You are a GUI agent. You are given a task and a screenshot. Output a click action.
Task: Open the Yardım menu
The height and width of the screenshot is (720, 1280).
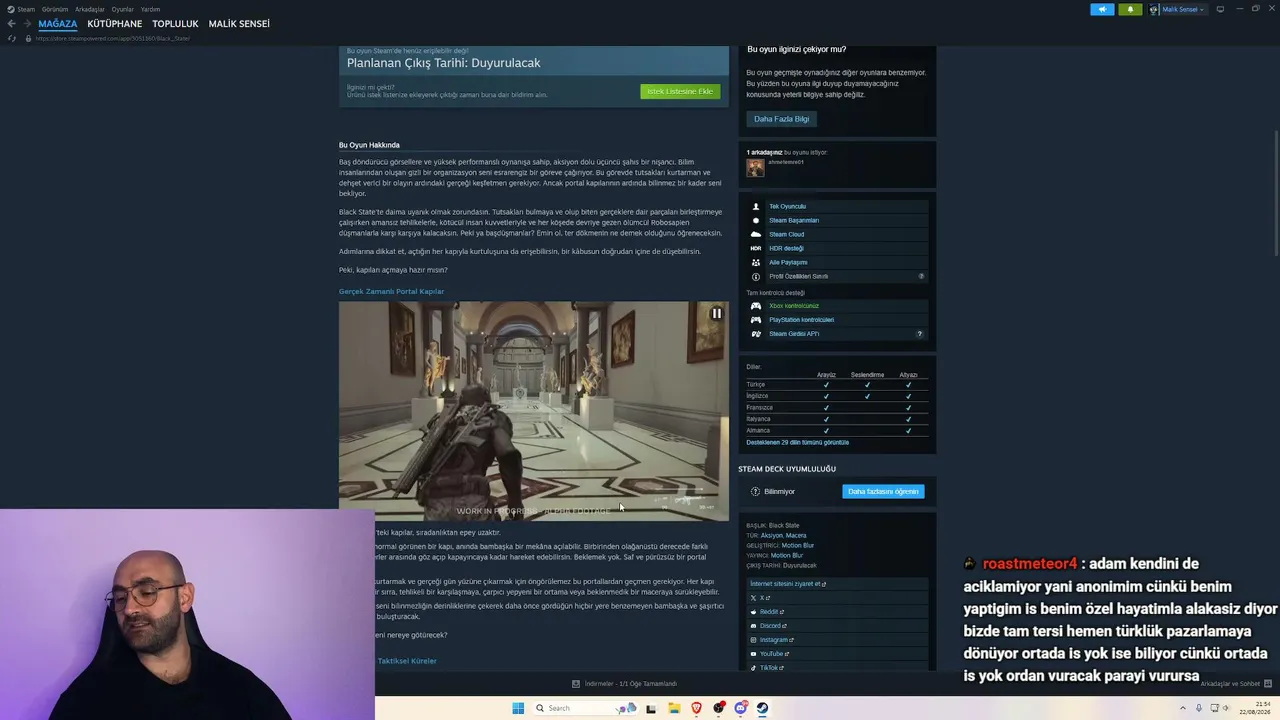[150, 9]
